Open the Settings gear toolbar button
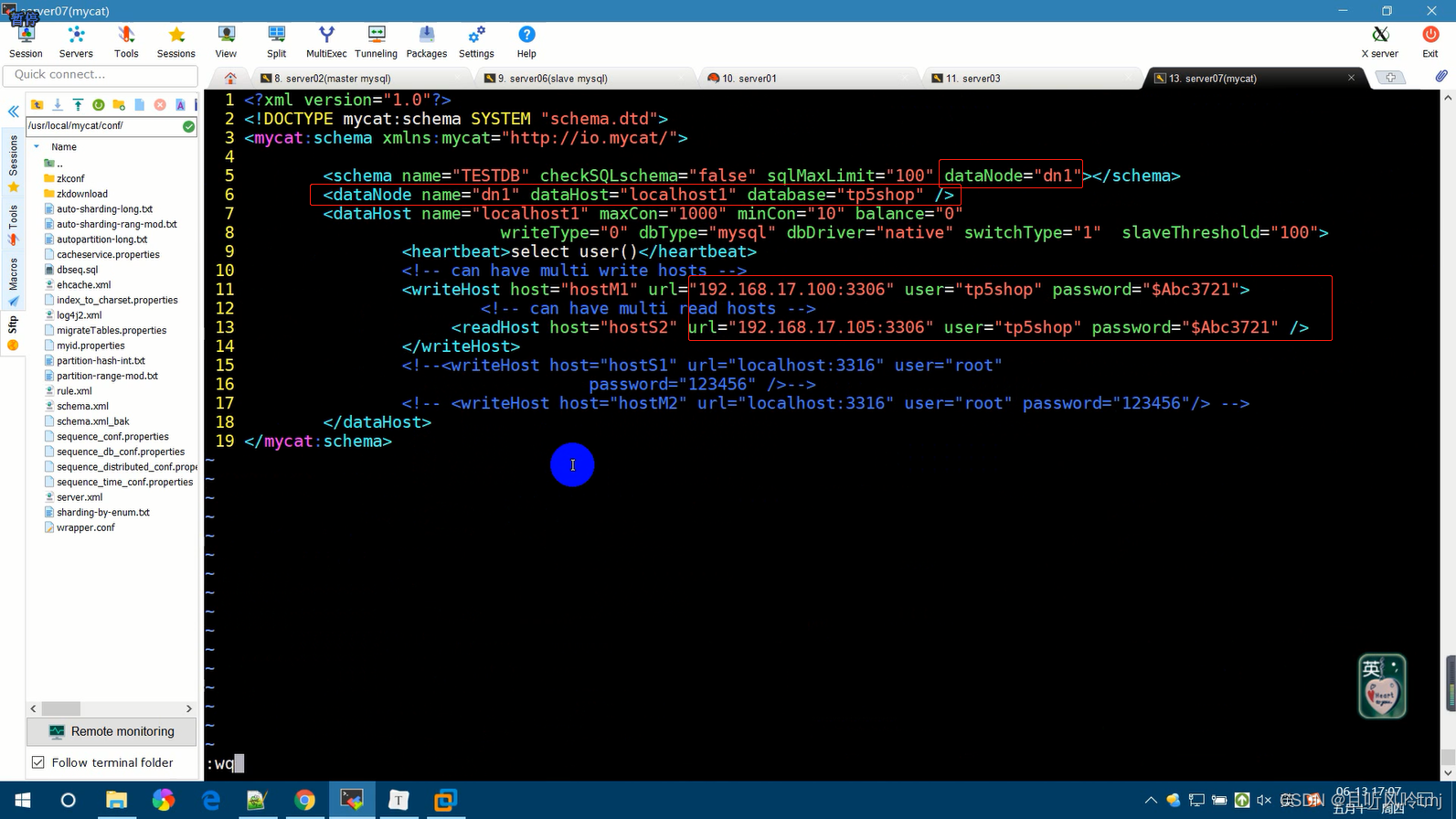This screenshot has width=1456, height=819. coord(476,41)
